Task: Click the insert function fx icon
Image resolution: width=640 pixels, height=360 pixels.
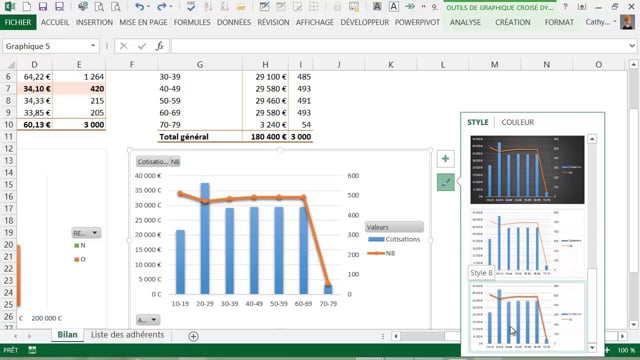Action: (x=160, y=46)
